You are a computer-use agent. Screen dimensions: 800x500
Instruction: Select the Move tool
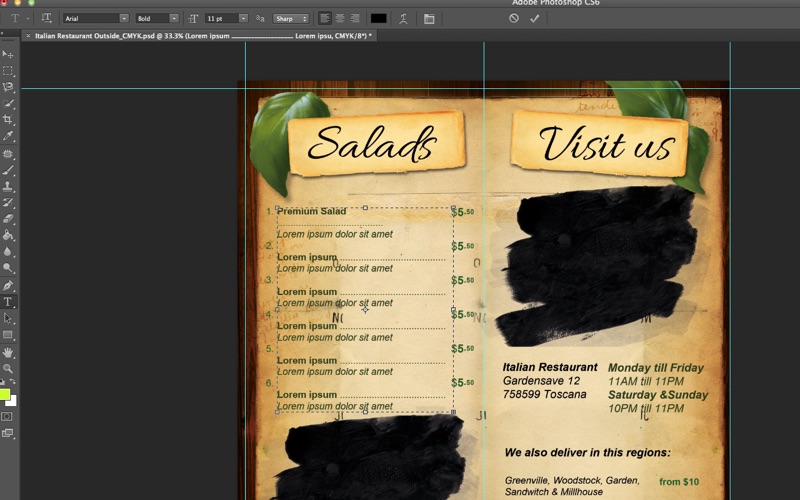8,54
